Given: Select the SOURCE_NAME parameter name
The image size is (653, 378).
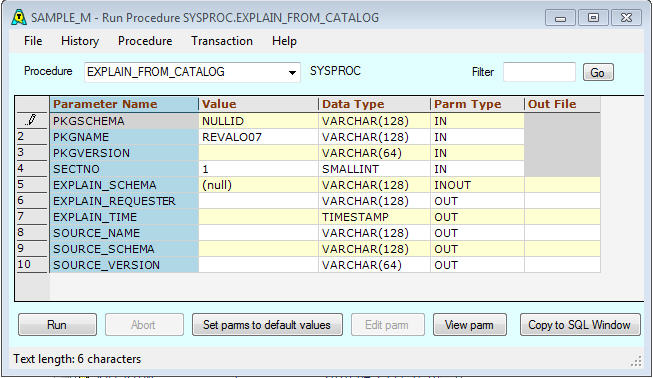Looking at the screenshot, I should 124,233.
